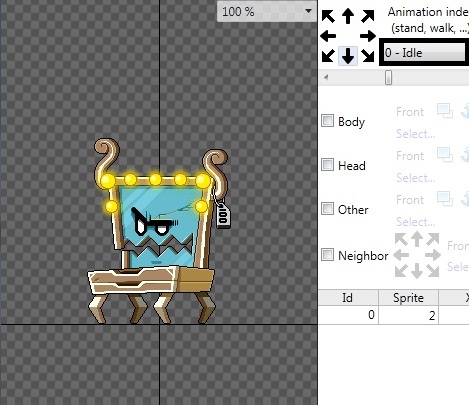Select the layer row with Id 0

[394, 315]
